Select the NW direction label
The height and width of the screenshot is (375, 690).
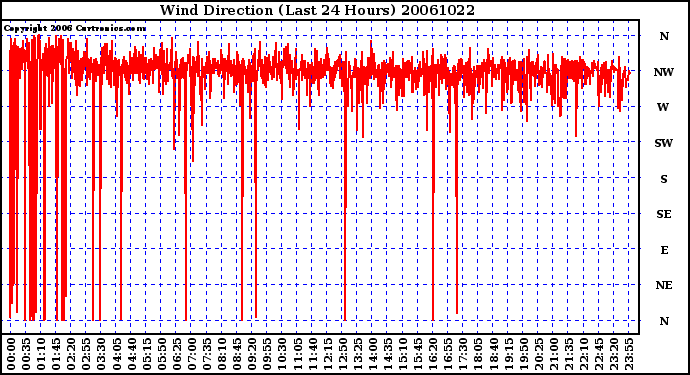click(664, 72)
